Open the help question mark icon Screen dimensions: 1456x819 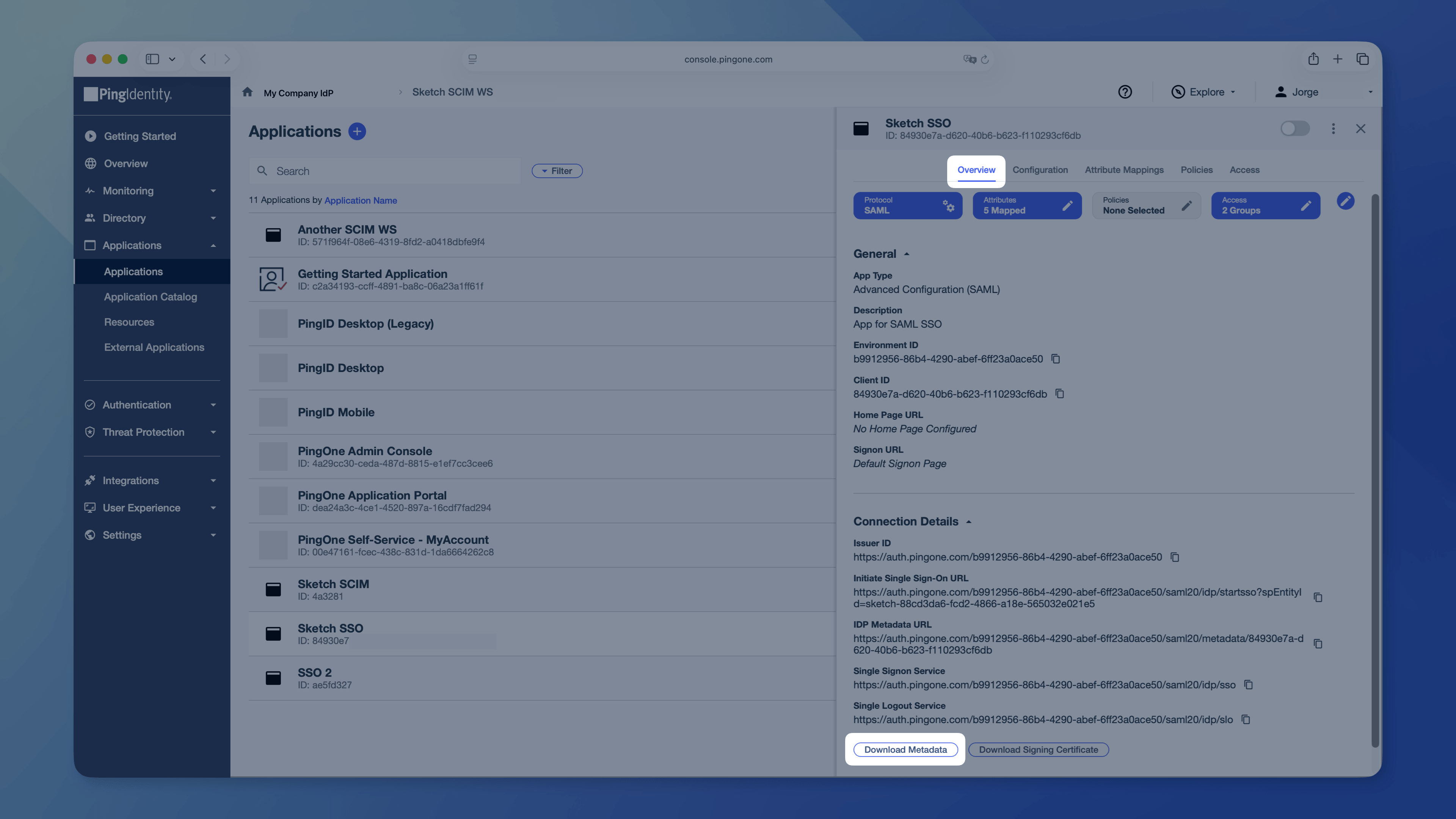[1125, 92]
